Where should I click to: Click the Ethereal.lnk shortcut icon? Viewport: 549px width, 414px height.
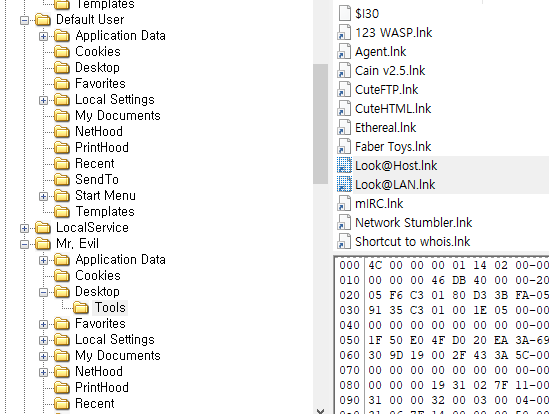[x=344, y=127]
